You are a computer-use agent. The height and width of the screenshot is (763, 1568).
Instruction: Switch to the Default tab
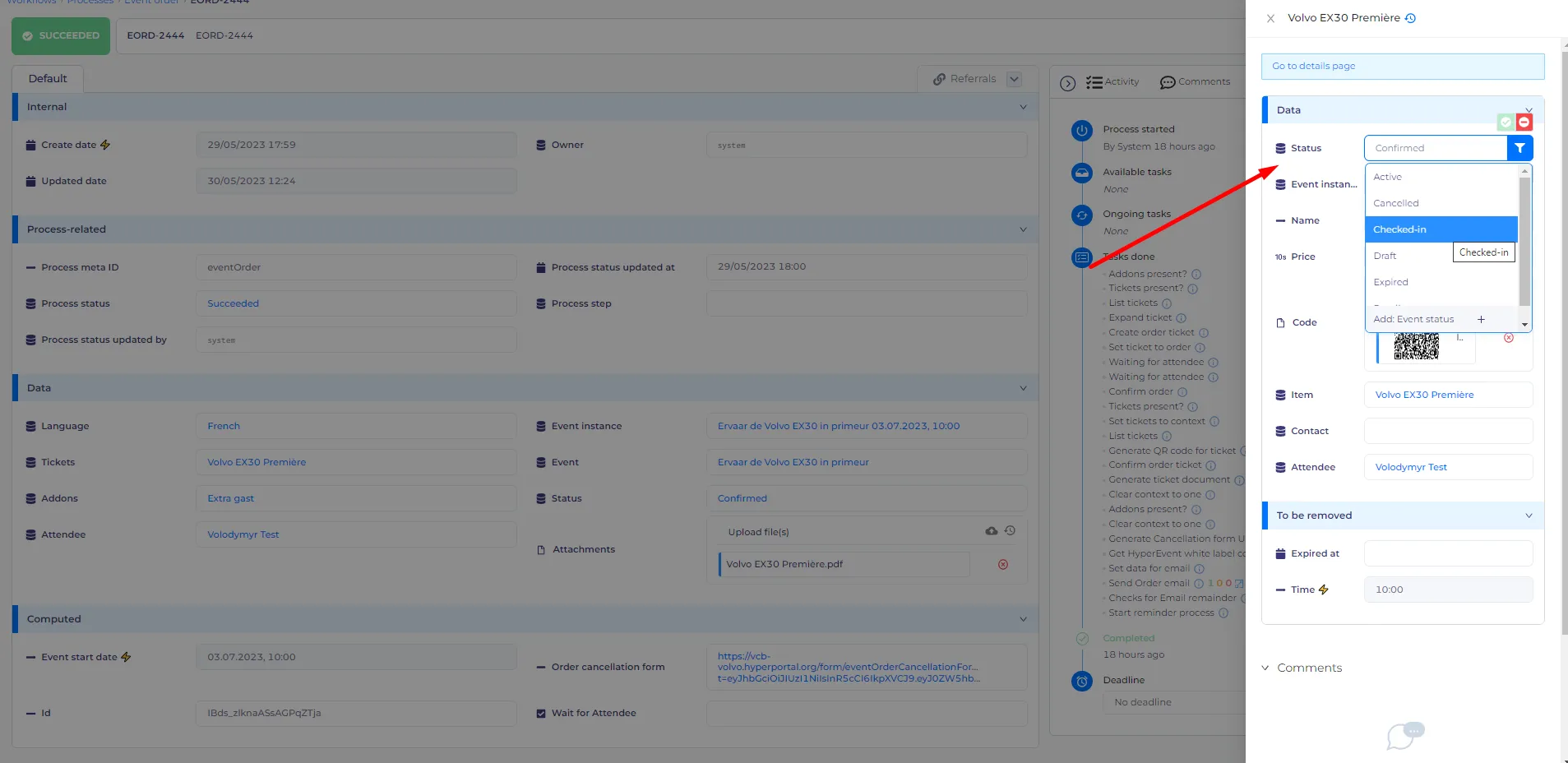tap(48, 79)
